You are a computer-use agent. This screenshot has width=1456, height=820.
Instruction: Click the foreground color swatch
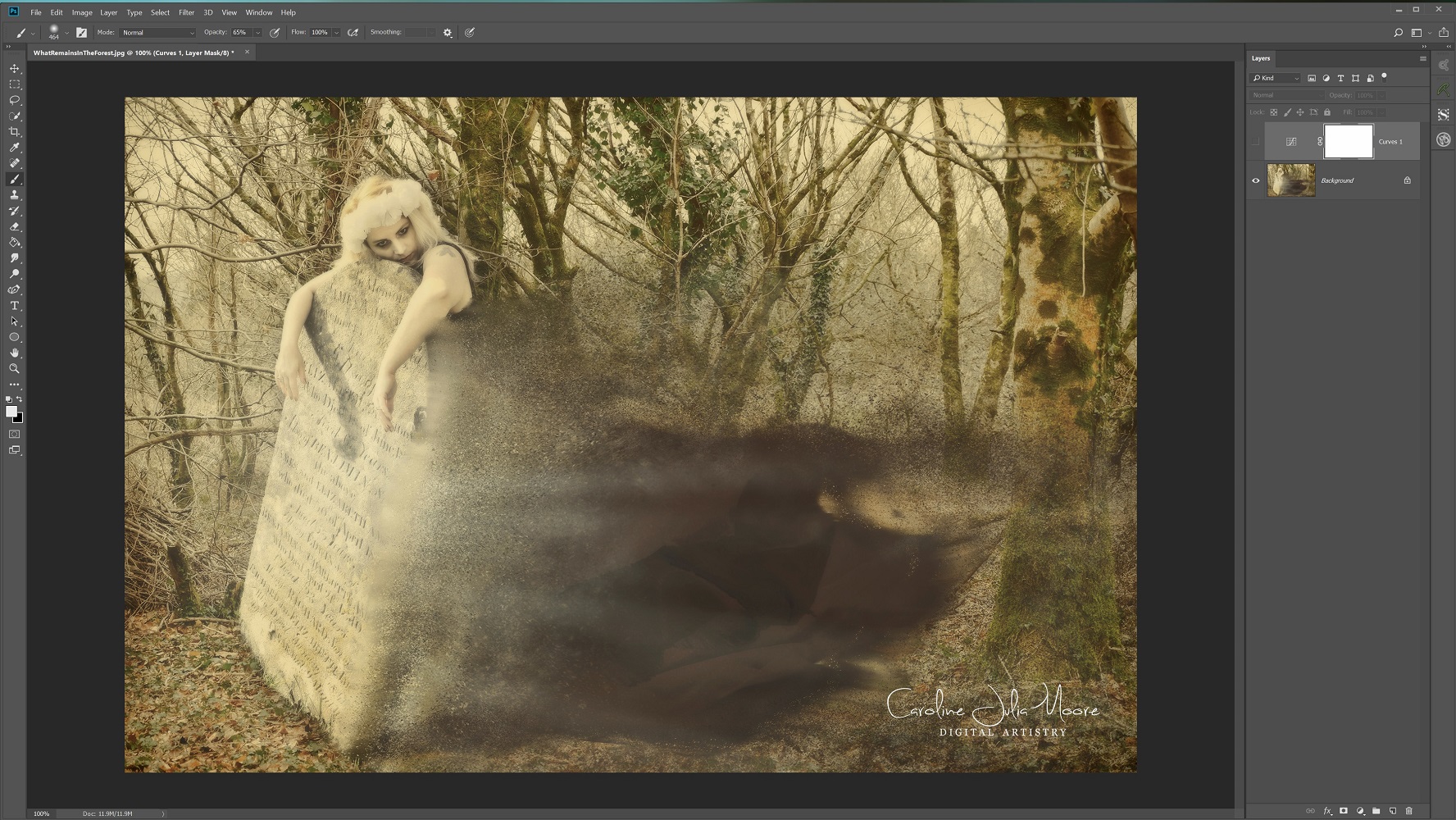click(11, 412)
